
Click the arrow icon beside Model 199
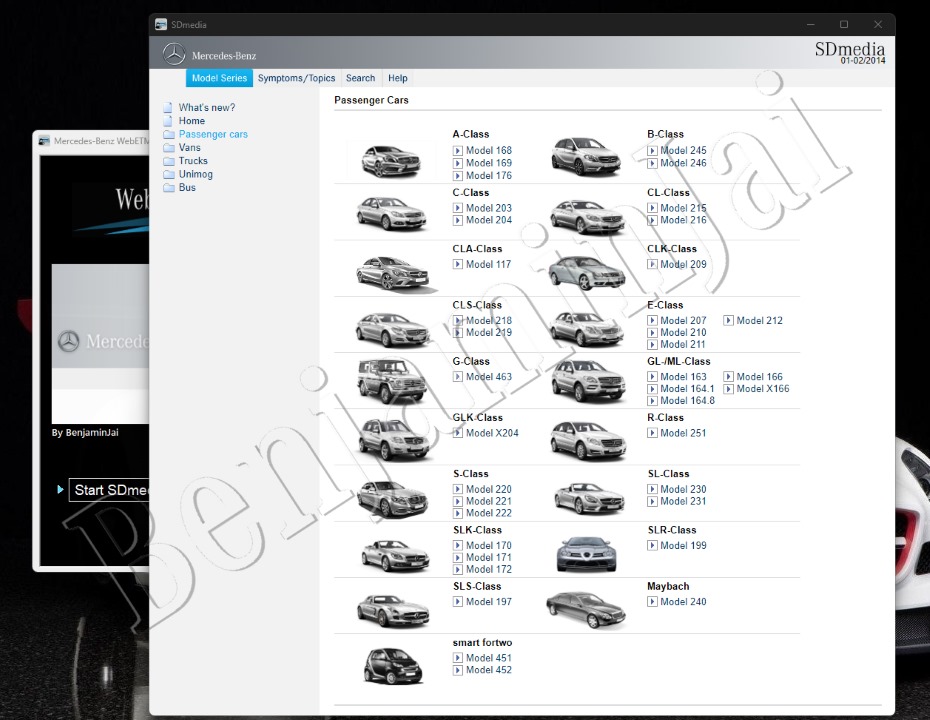click(652, 546)
